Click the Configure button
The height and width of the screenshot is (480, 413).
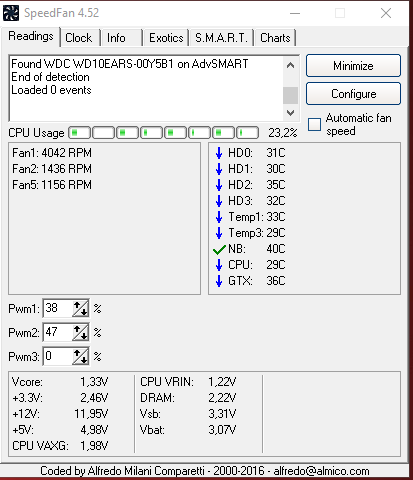(353, 94)
